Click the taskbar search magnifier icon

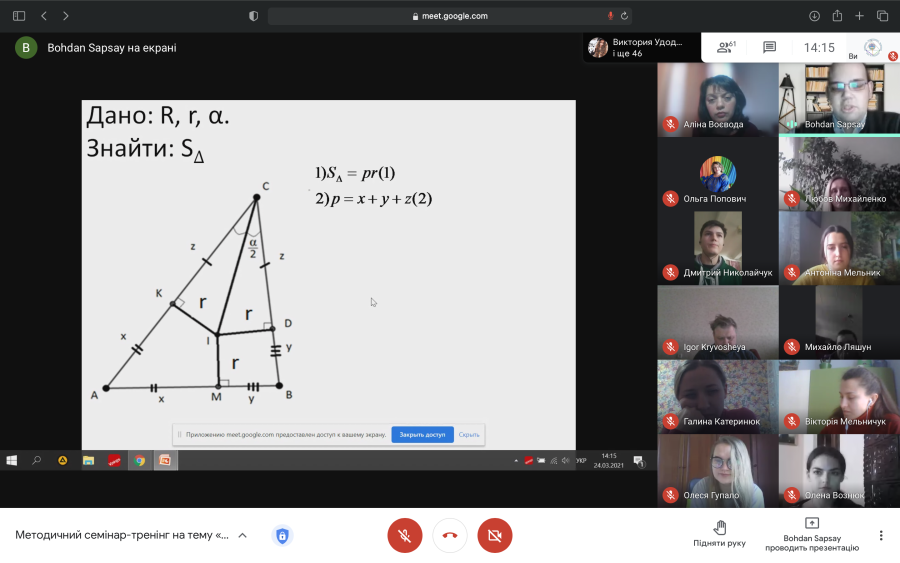click(37, 460)
